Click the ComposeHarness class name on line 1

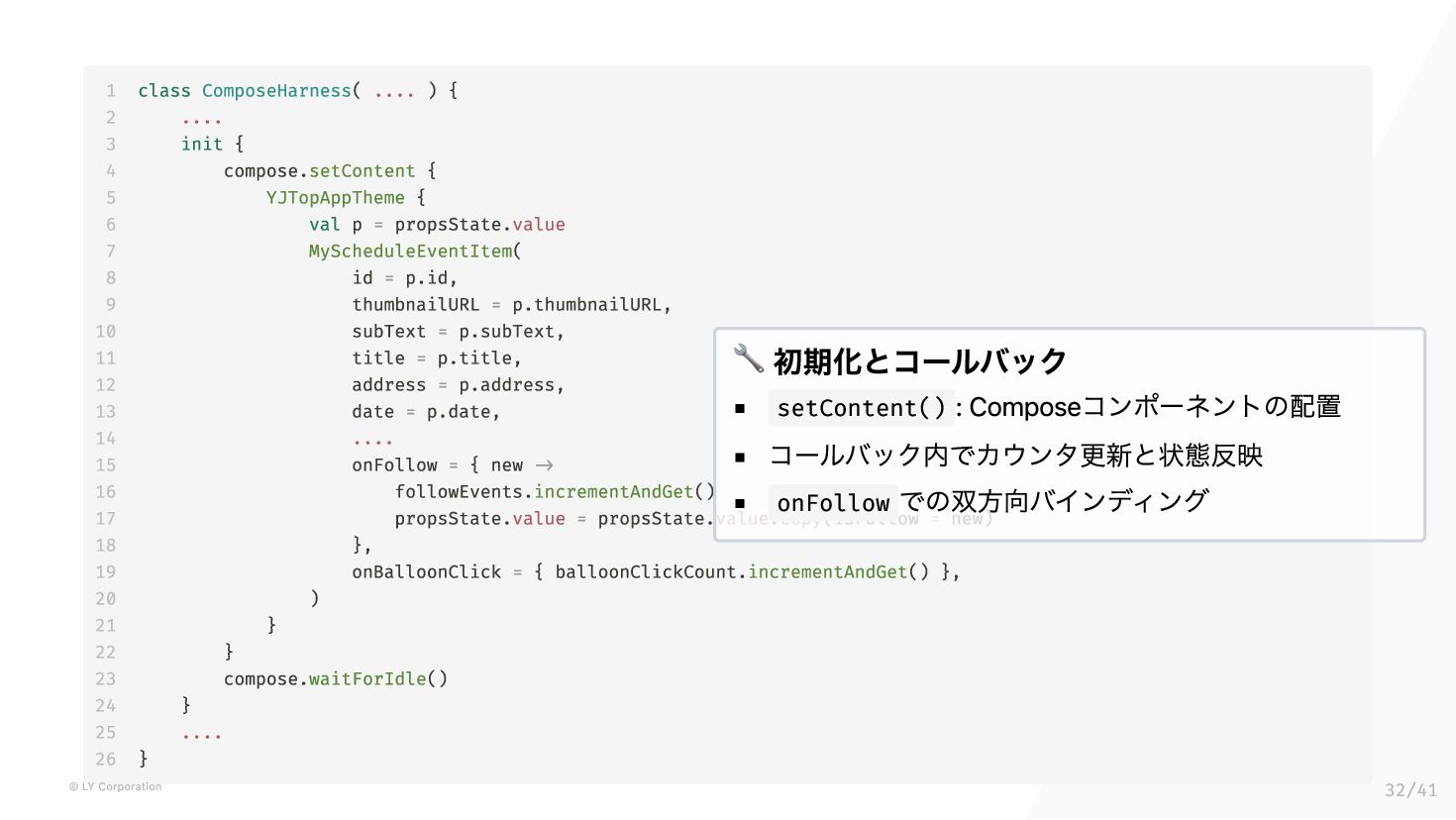click(276, 91)
